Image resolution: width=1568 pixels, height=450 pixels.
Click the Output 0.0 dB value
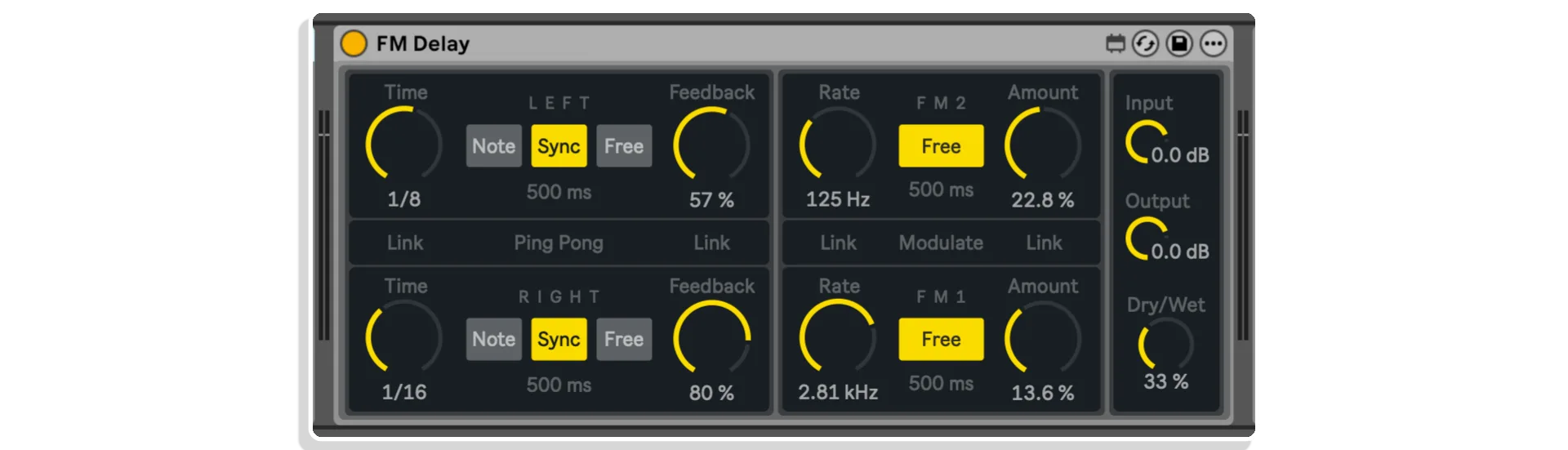pyautogui.click(x=1180, y=252)
